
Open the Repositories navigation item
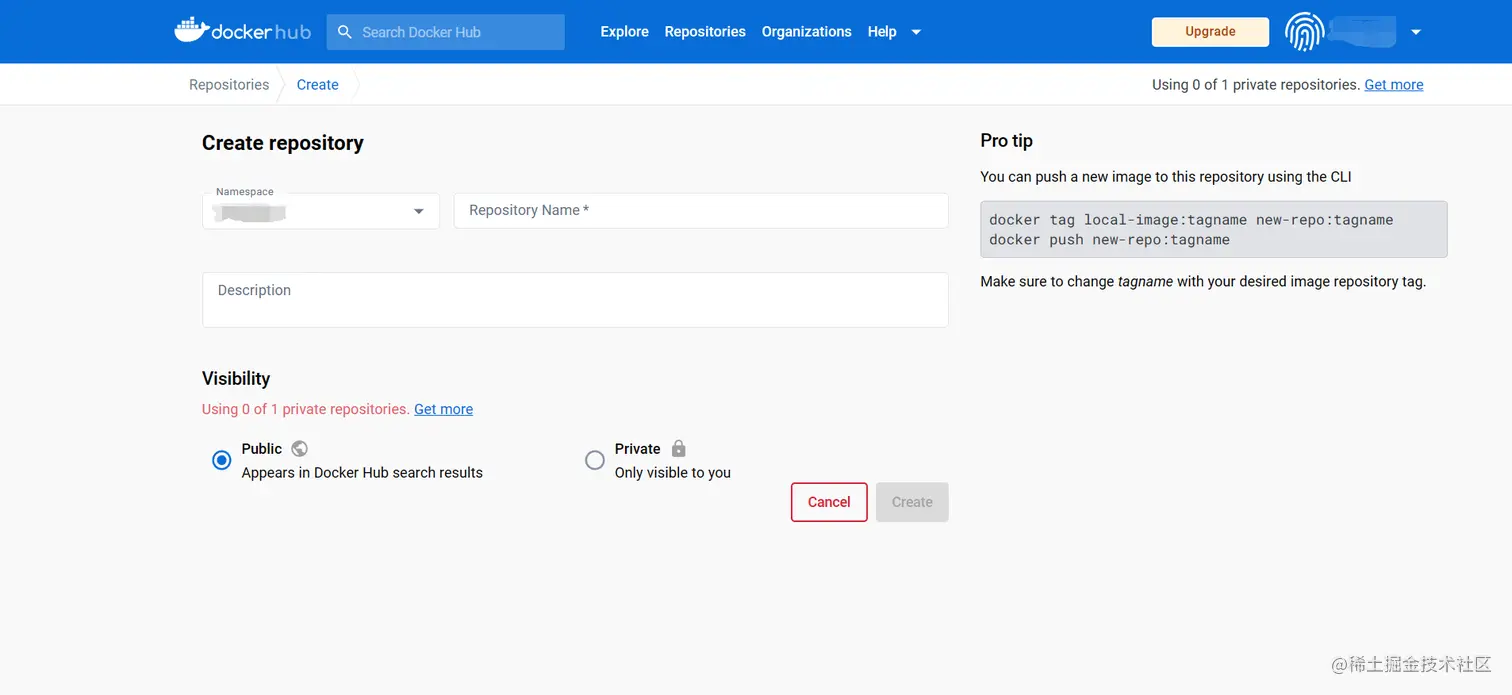[x=705, y=32]
